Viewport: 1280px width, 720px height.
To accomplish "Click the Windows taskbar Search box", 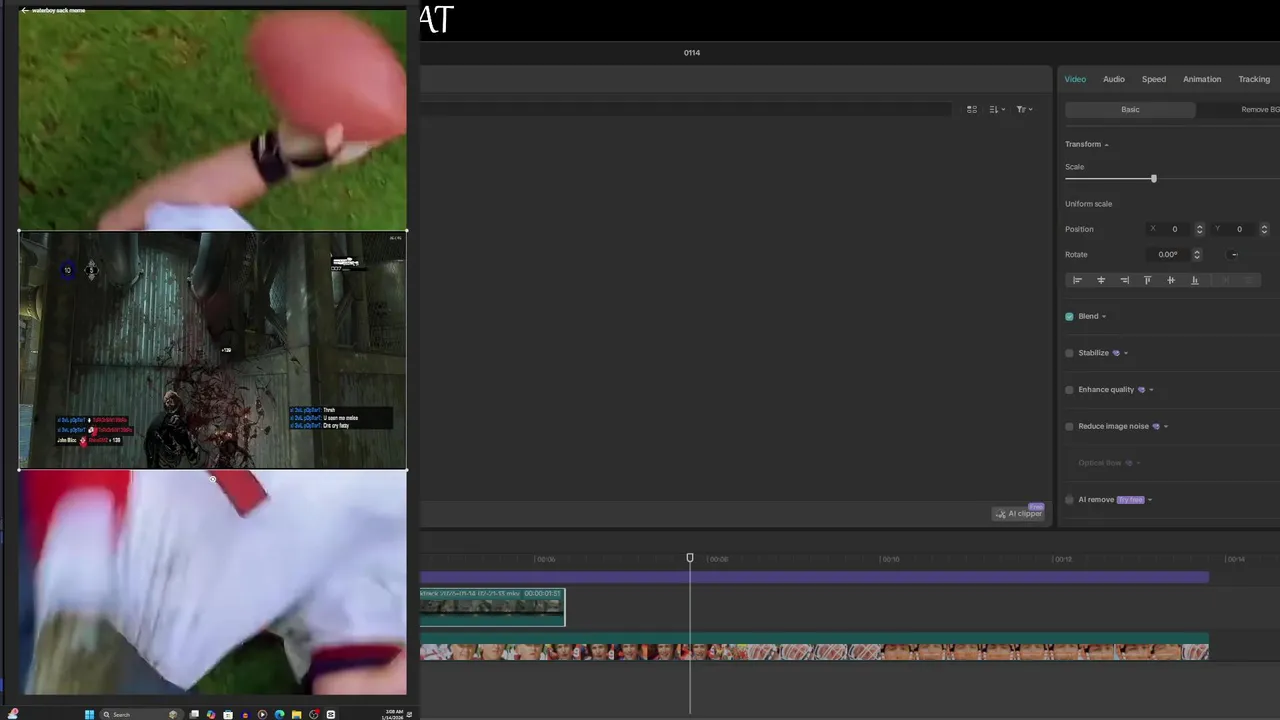I will tap(142, 714).
